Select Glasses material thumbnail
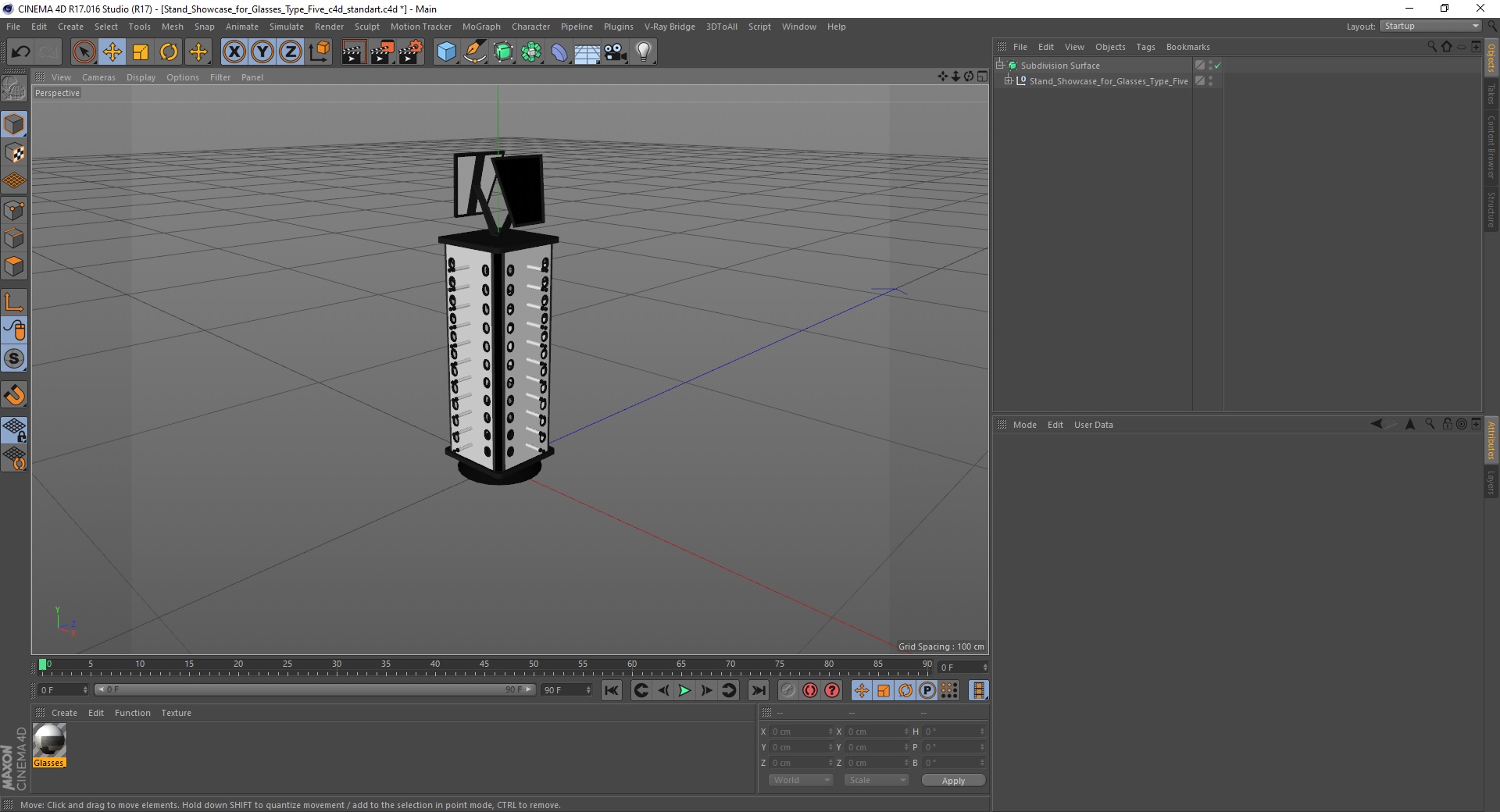Image resolution: width=1500 pixels, height=812 pixels. 49,740
